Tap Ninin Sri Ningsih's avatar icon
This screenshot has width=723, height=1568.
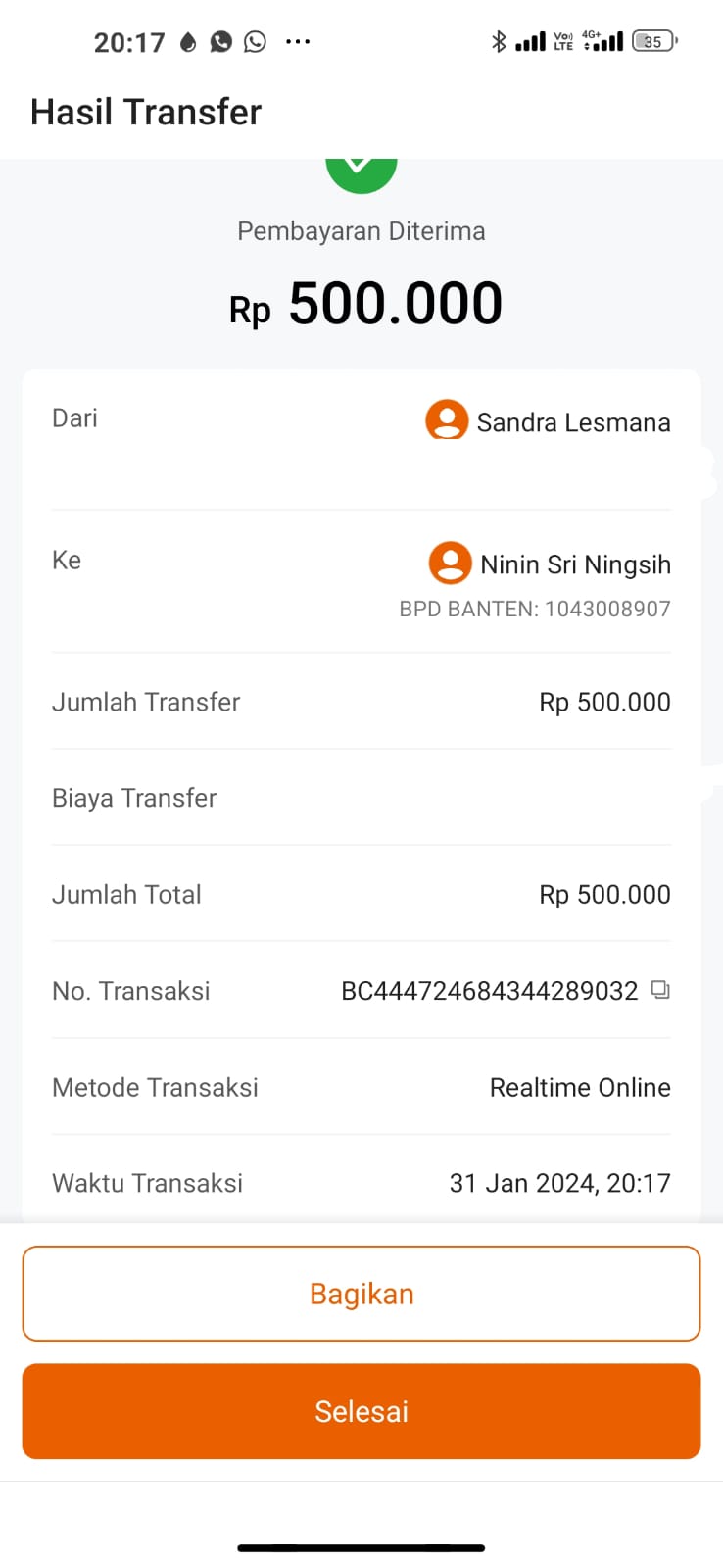[450, 563]
